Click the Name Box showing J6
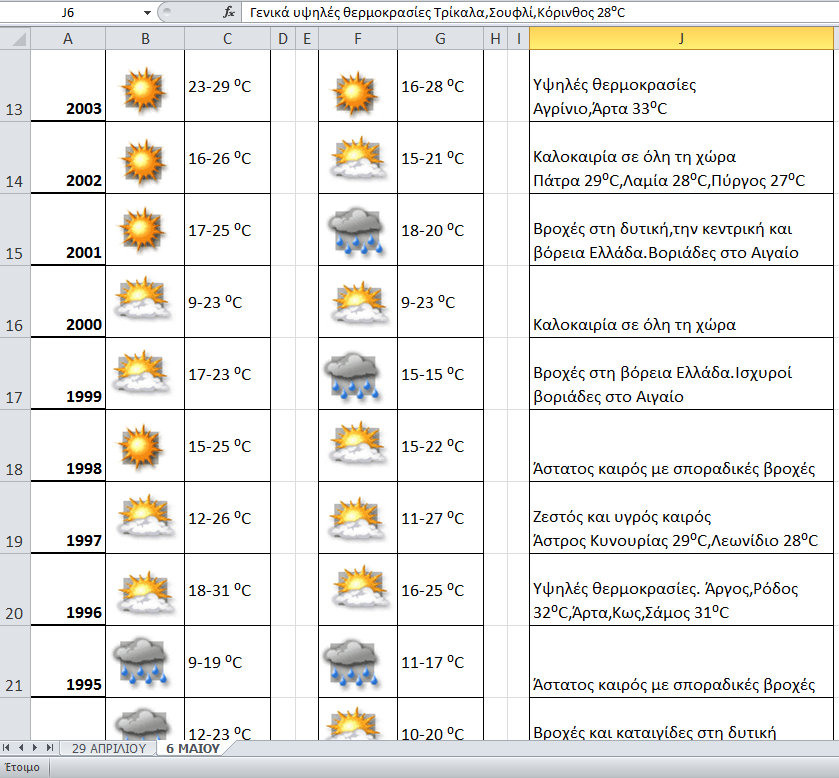This screenshot has width=839, height=778. pos(70,13)
